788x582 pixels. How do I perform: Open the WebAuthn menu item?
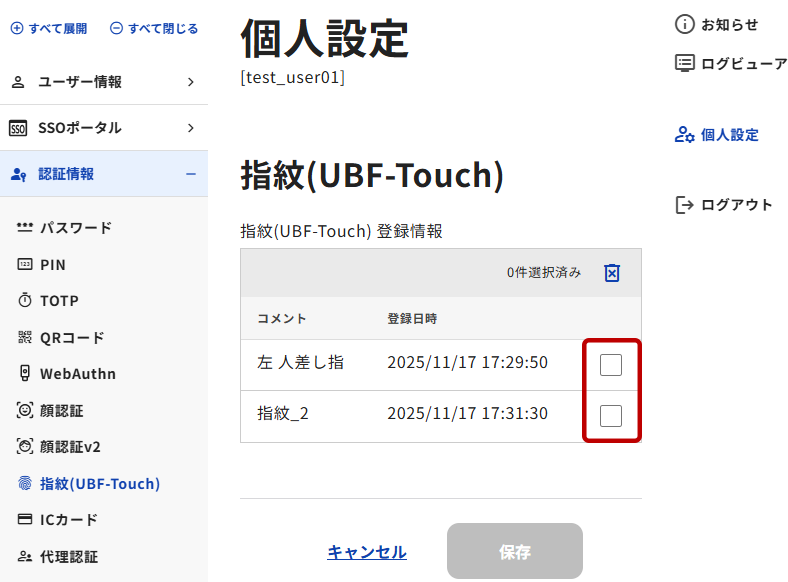click(77, 374)
